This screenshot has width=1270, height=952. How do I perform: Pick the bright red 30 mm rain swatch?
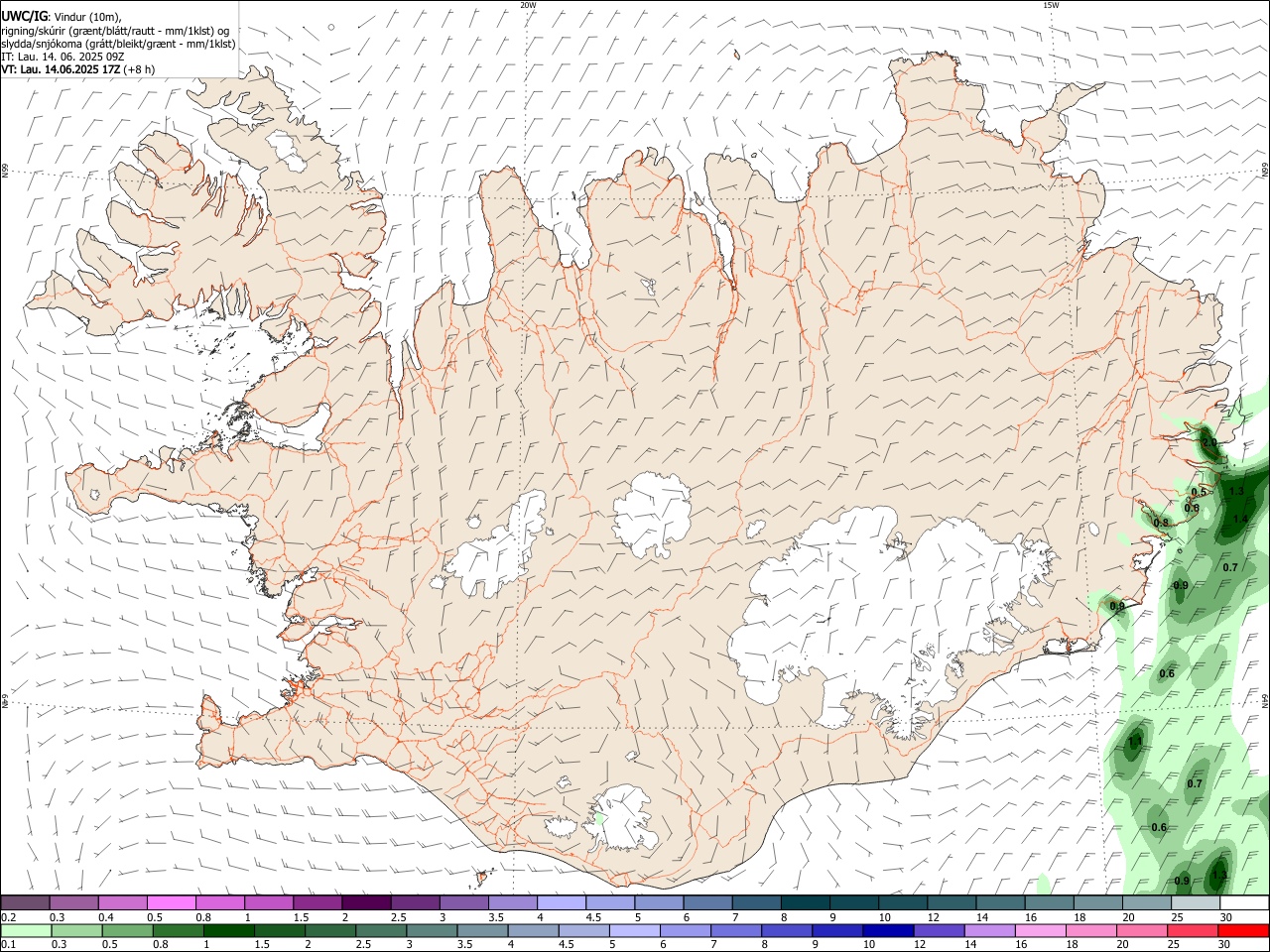1243,930
